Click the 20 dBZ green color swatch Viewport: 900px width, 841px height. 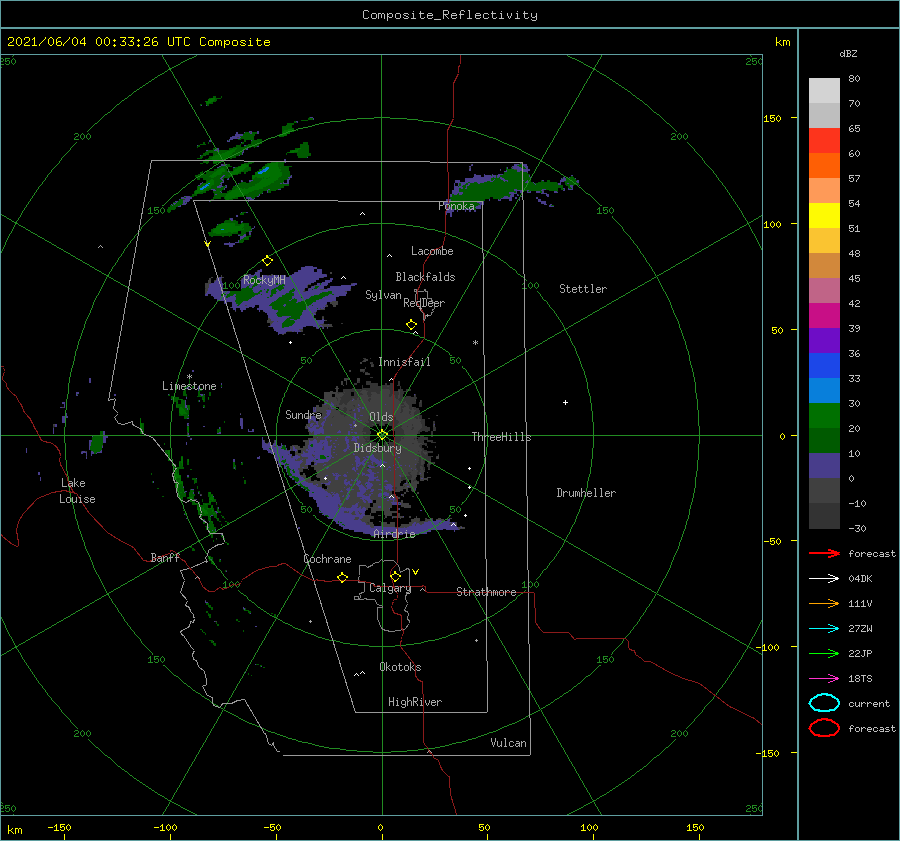[x=824, y=416]
